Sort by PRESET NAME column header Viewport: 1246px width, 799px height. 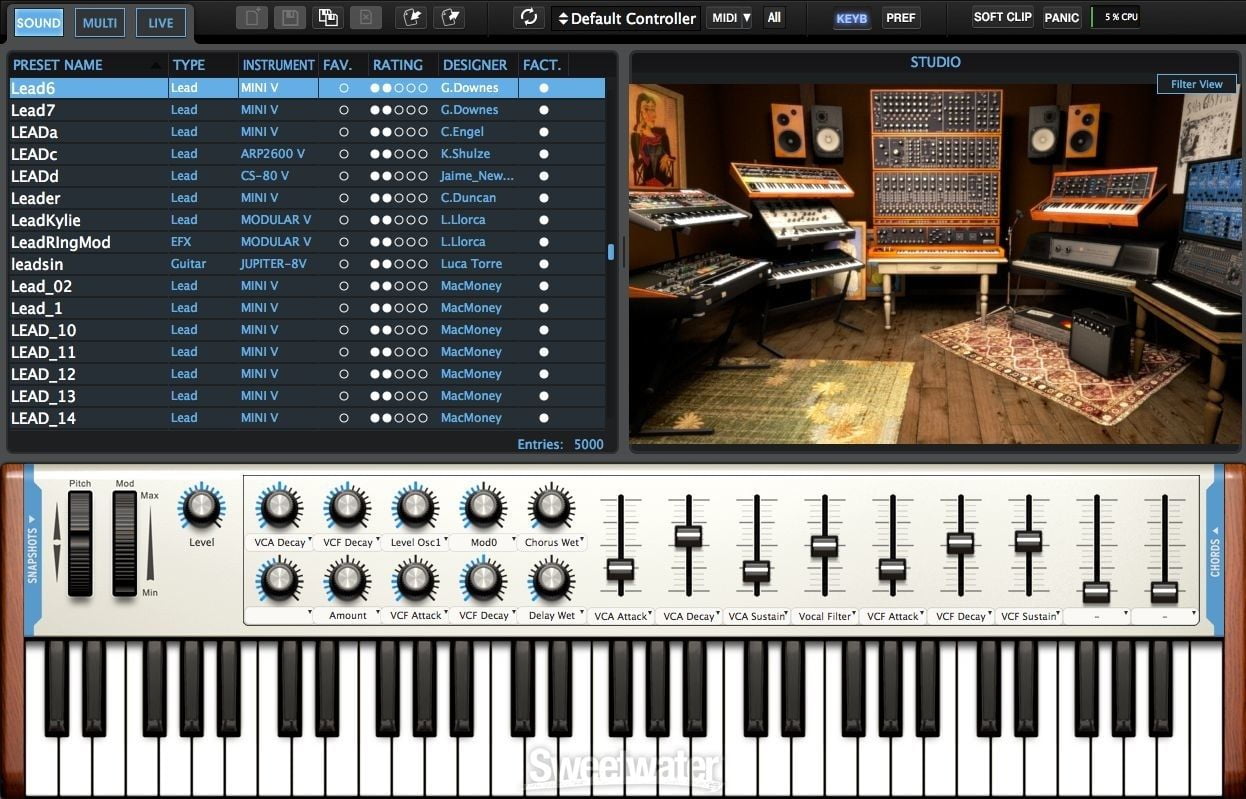[87, 65]
